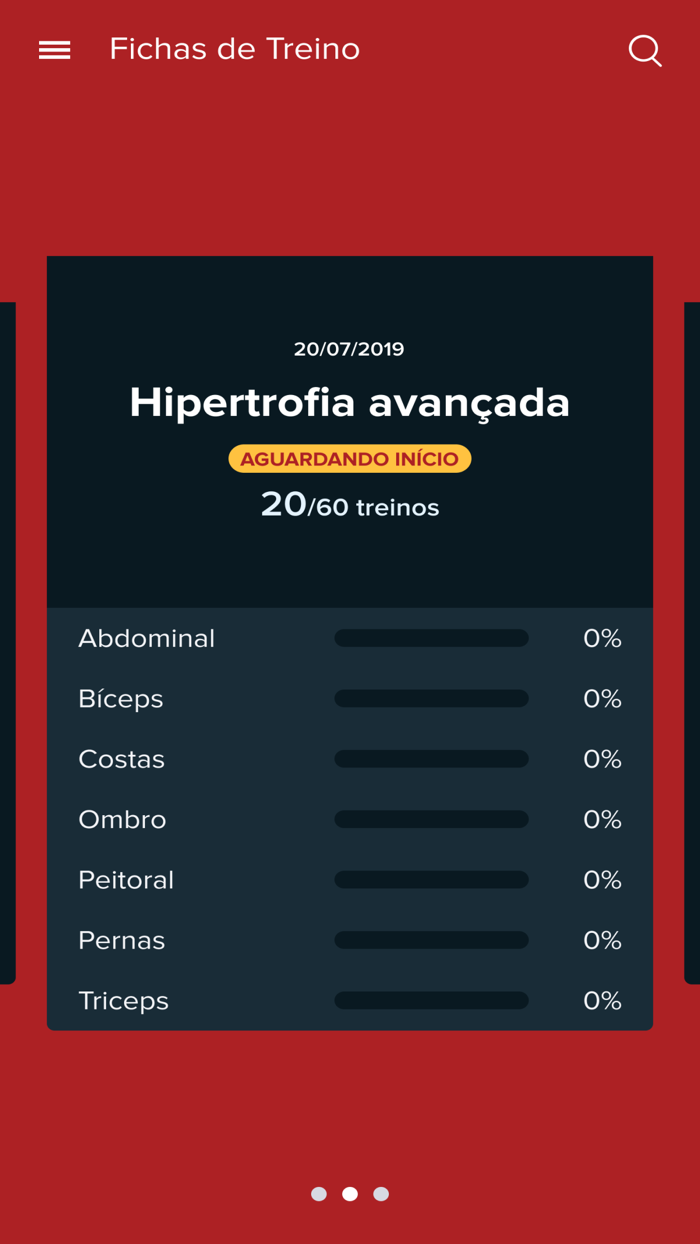
Task: Select the second pagination dot
Action: (350, 1193)
